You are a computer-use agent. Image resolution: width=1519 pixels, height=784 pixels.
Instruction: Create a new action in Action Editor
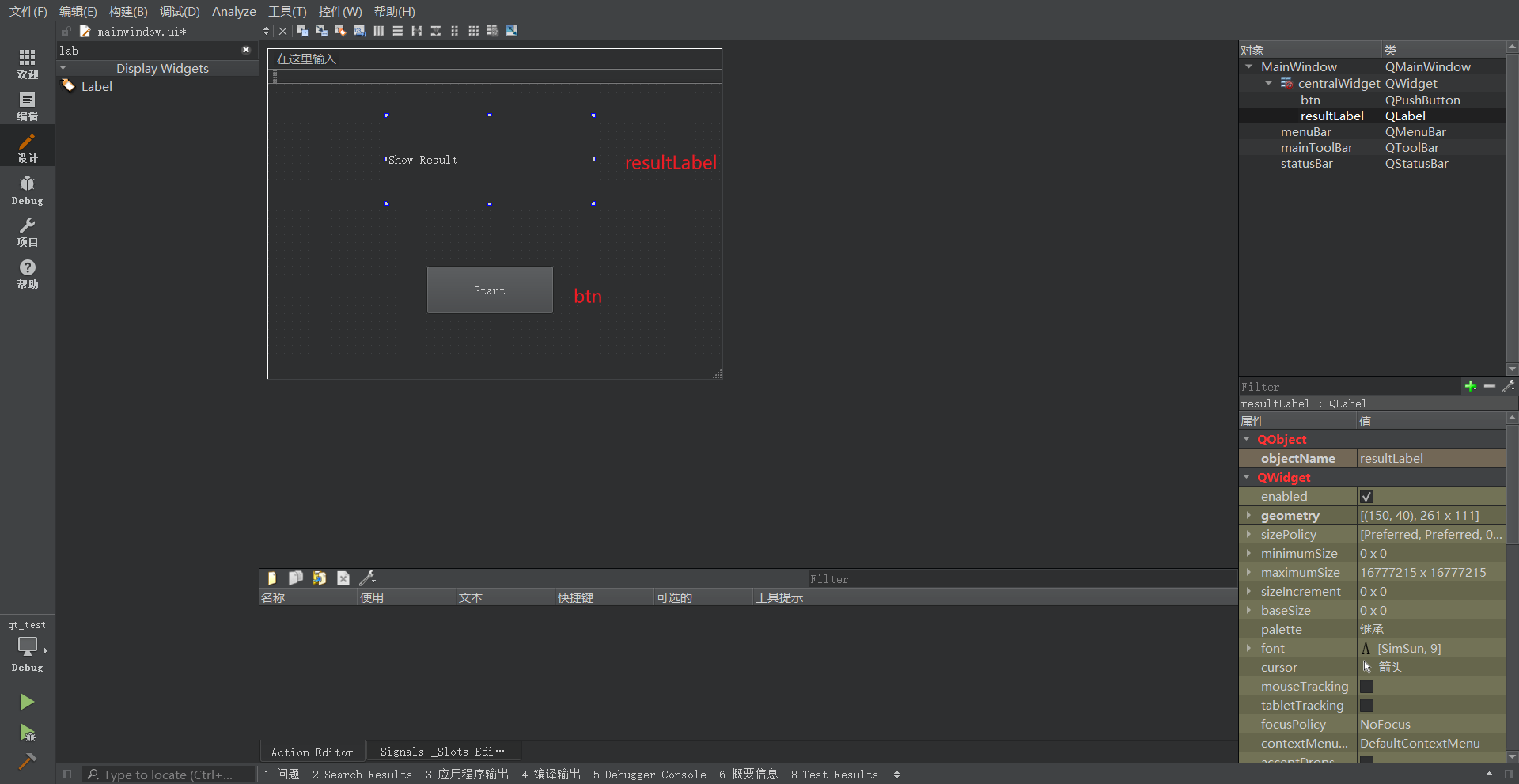pyautogui.click(x=272, y=578)
